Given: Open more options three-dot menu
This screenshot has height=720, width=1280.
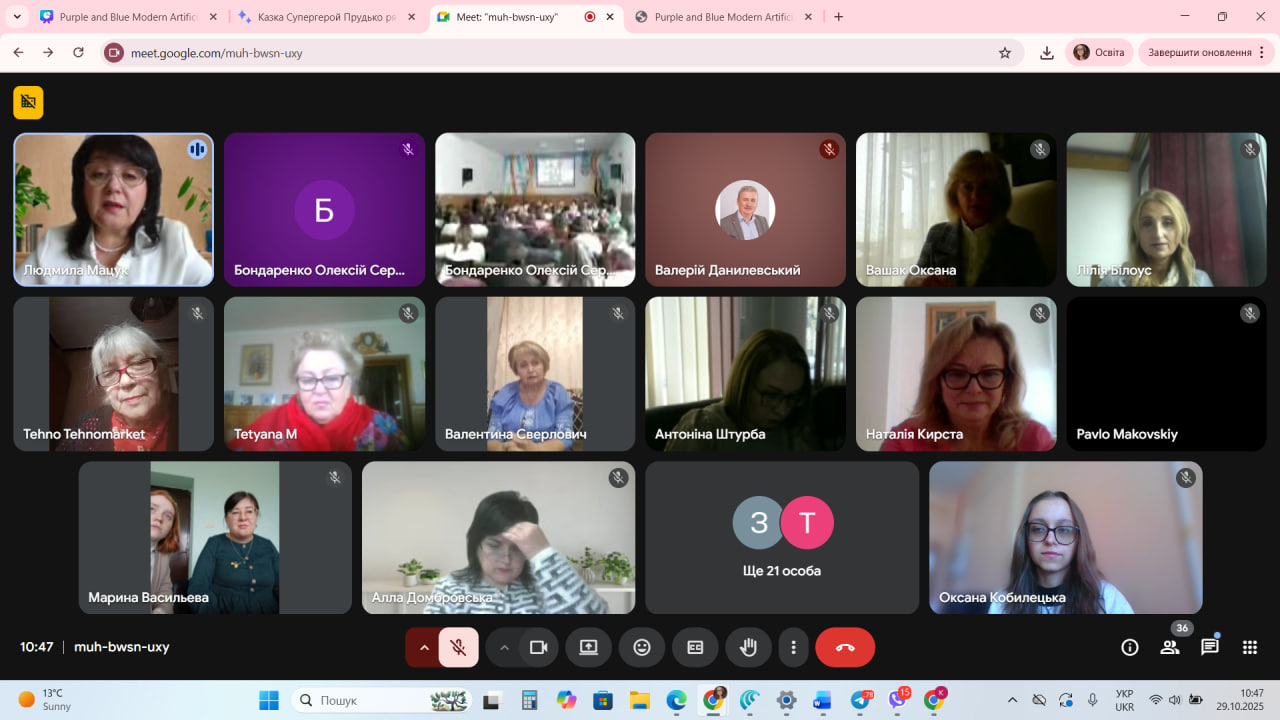Looking at the screenshot, I should [x=793, y=647].
